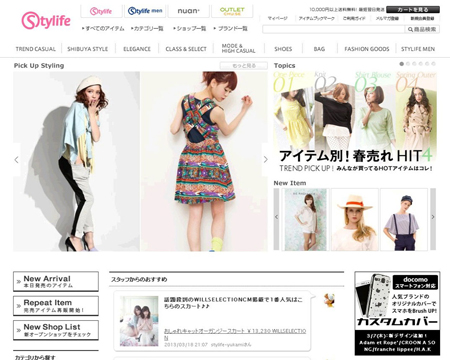
Task: Show next Pick Up Styling image
Action: coord(265,160)
